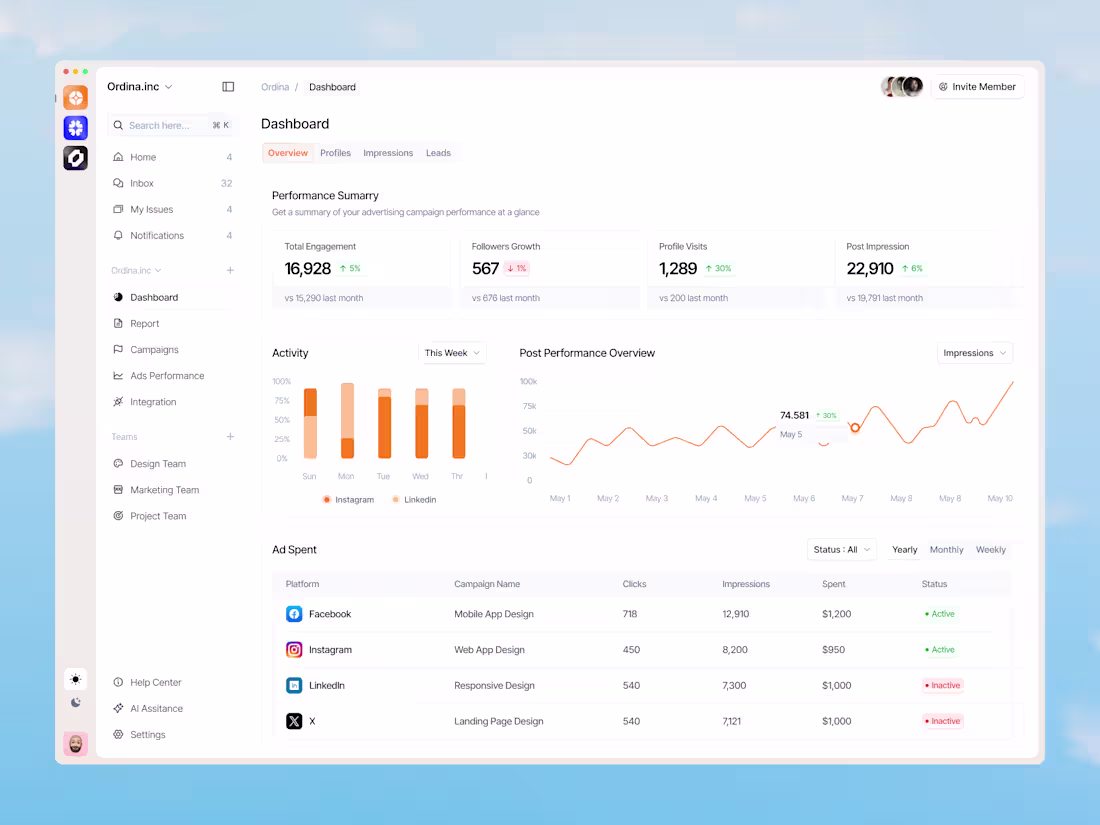
Task: Expand the Status: All filter dropdown
Action: 841,549
